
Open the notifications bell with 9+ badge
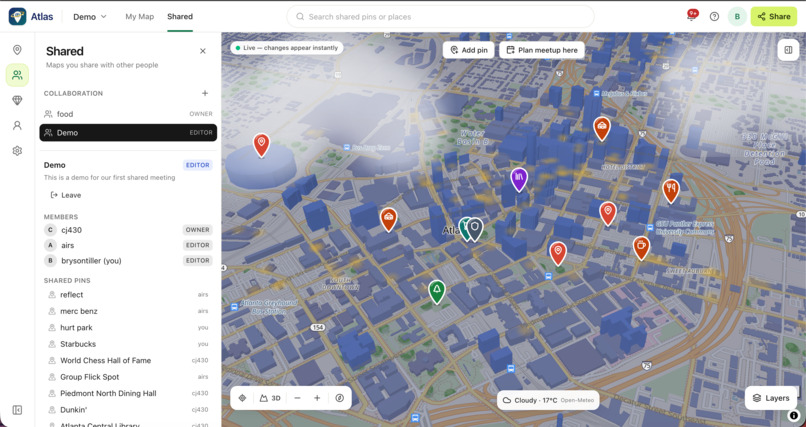(691, 16)
